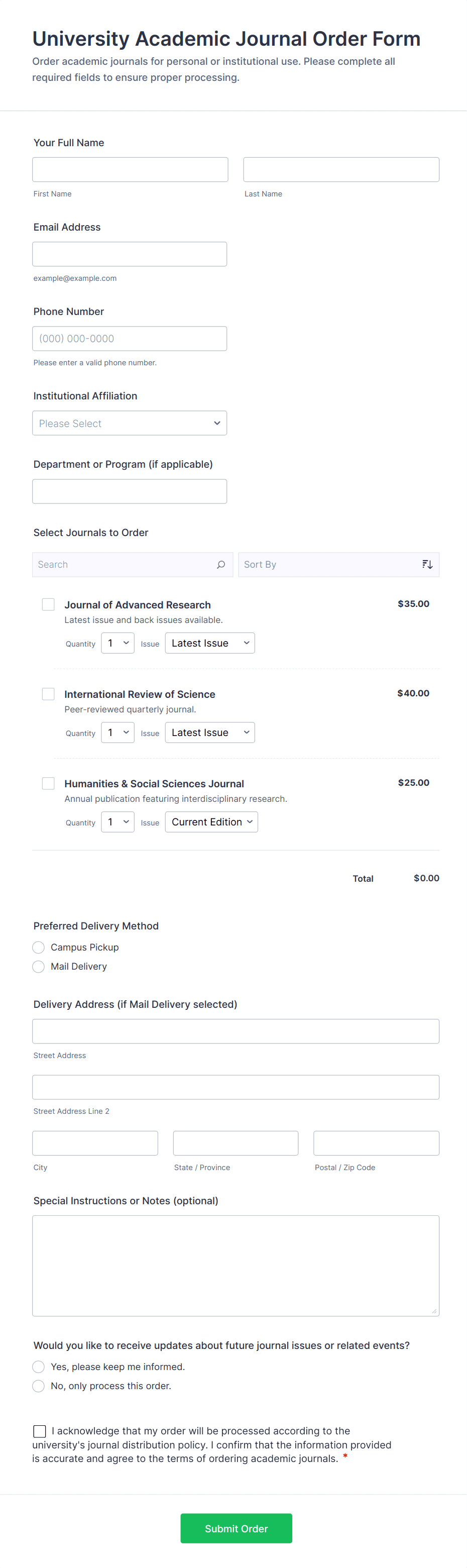
Task: Open quantity dropdown for Journal of Advanced Research
Action: pyautogui.click(x=118, y=644)
